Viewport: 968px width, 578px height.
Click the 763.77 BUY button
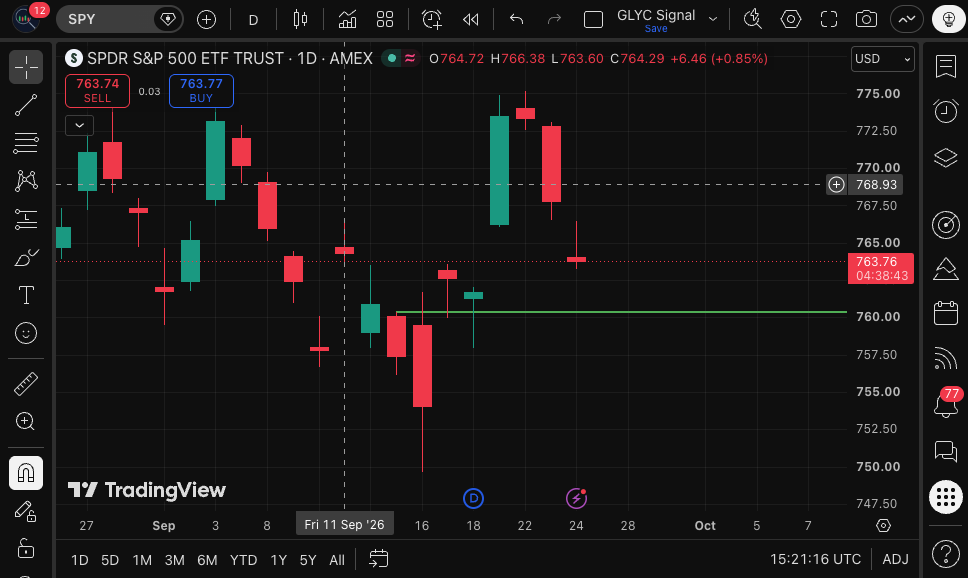201,91
